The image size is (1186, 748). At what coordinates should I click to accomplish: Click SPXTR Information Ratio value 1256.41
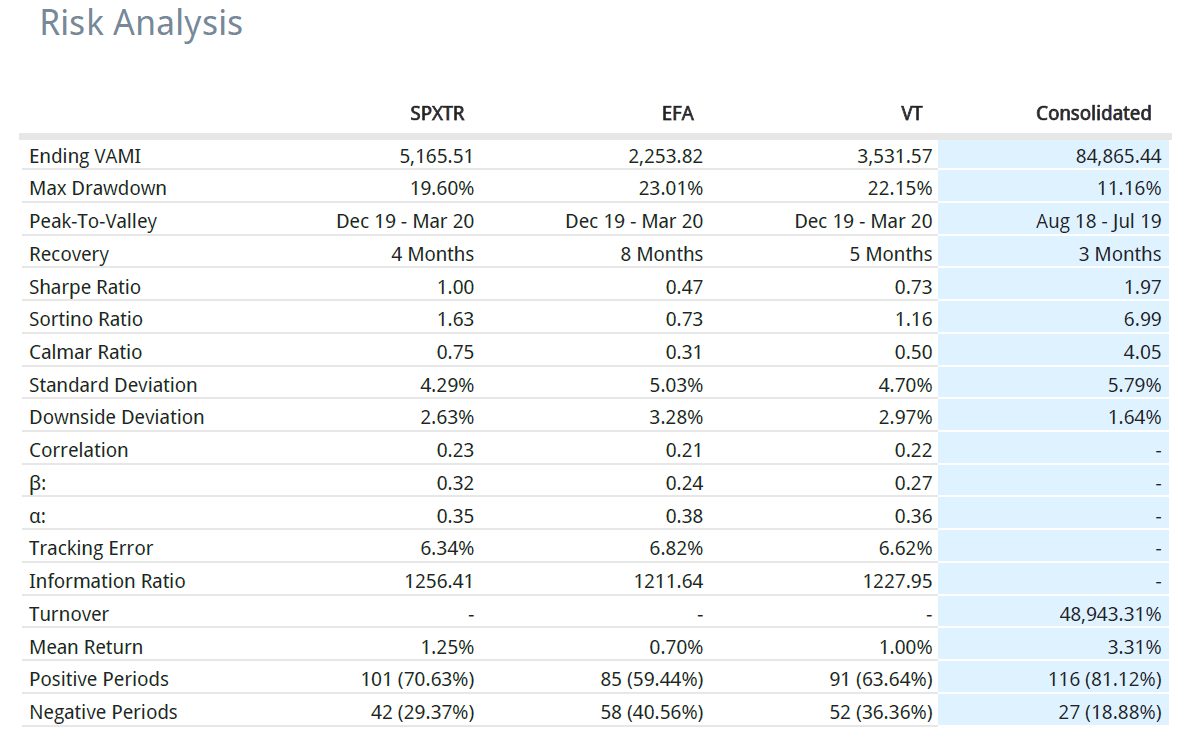coord(439,582)
